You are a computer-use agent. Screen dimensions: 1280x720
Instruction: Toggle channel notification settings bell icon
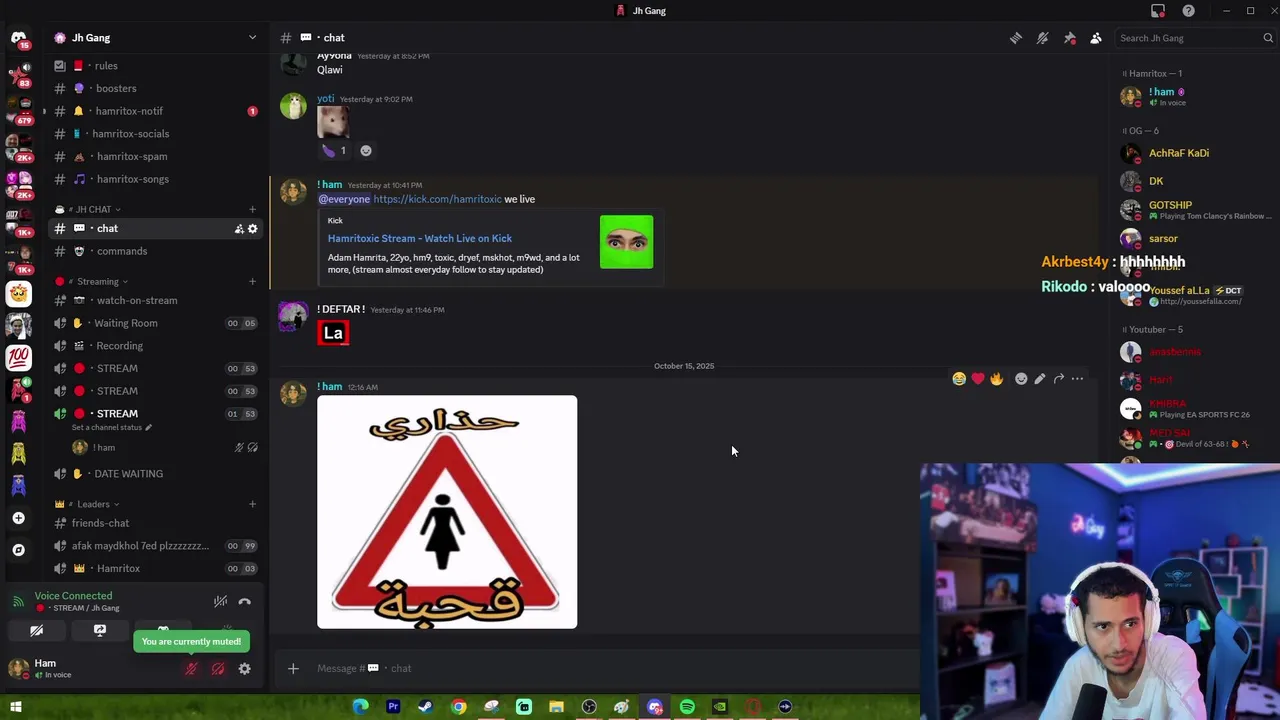coord(1042,38)
